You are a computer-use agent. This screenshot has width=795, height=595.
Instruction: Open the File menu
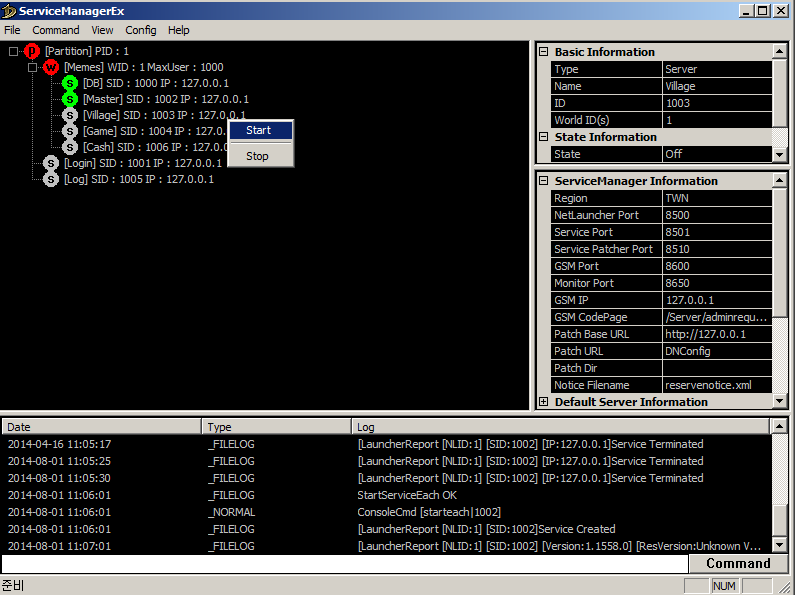pyautogui.click(x=12, y=30)
